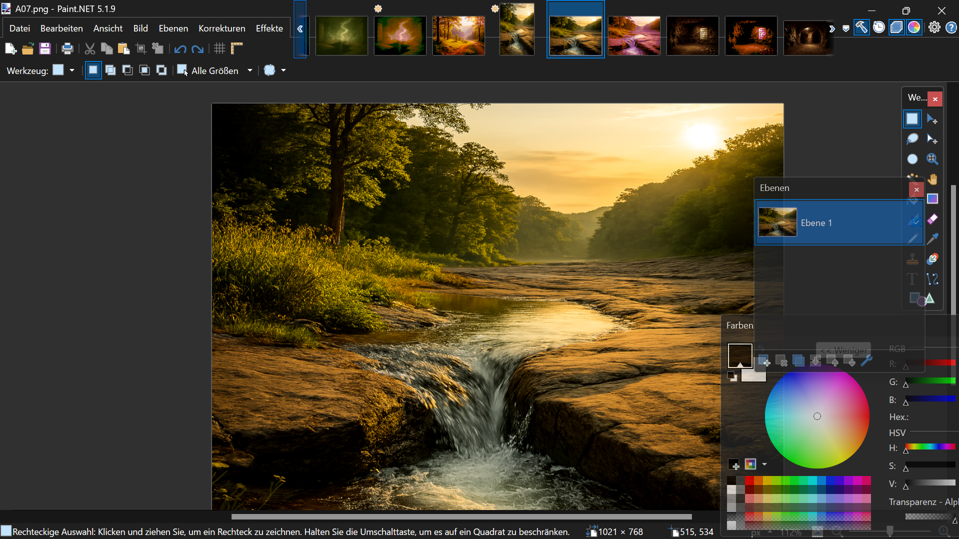Image resolution: width=959 pixels, height=539 pixels.
Task: Select the Zoom tool in tools panel
Action: pyautogui.click(x=932, y=159)
